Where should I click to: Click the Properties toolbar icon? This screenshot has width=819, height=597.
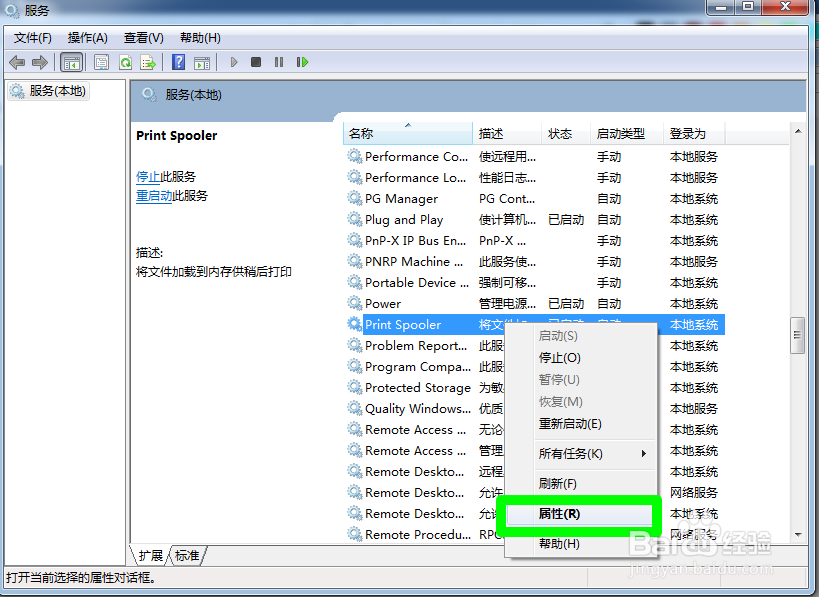[x=101, y=62]
